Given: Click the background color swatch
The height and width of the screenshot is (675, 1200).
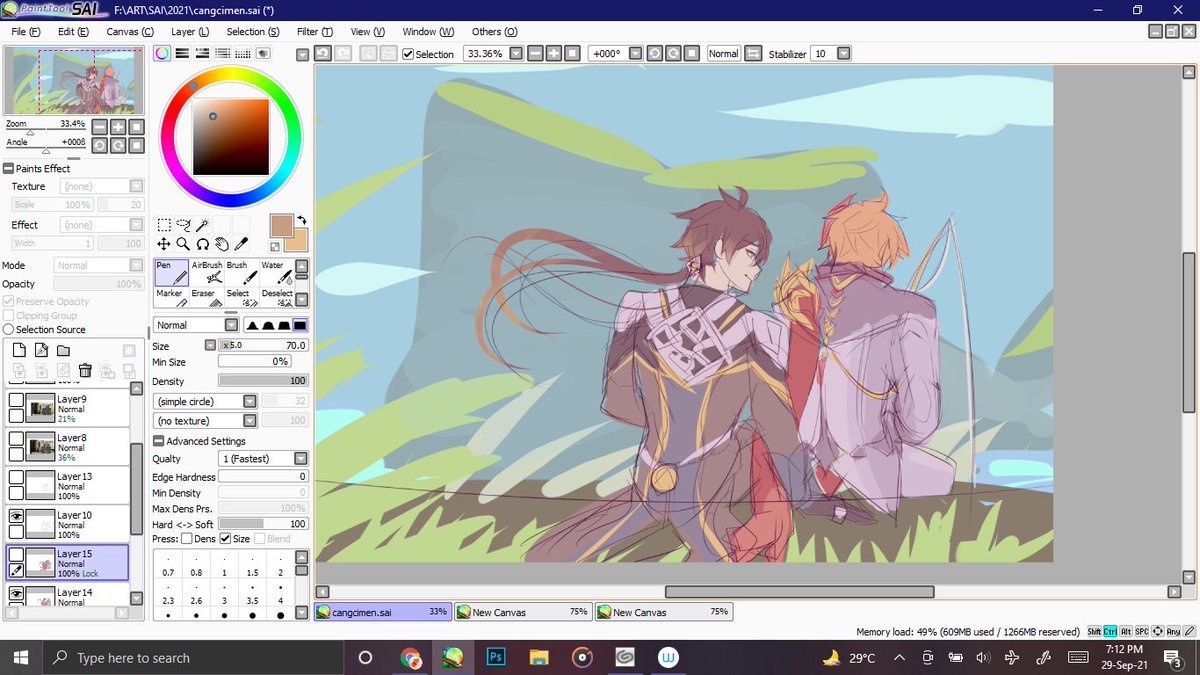Looking at the screenshot, I should point(299,241).
